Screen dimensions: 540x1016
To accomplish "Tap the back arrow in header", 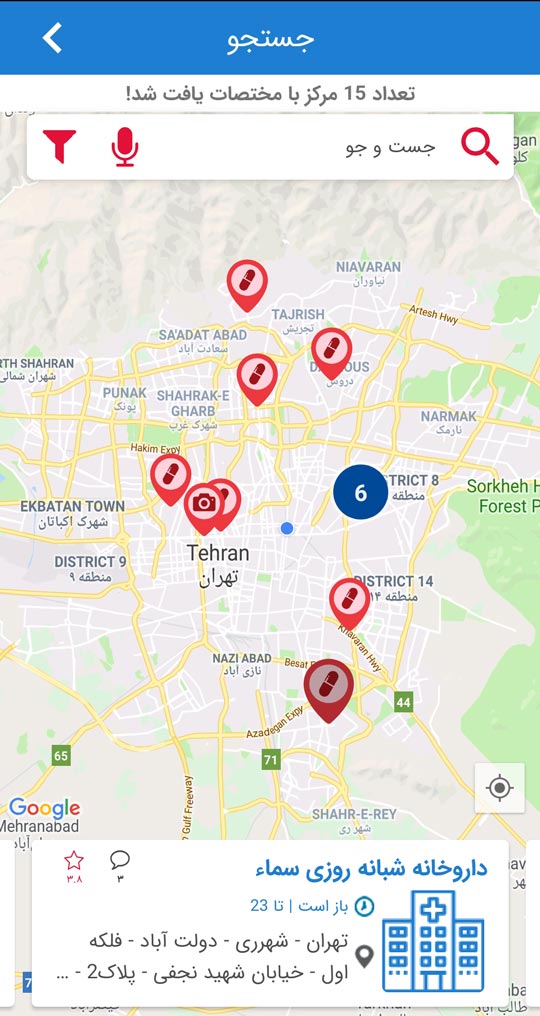I will click(x=52, y=38).
